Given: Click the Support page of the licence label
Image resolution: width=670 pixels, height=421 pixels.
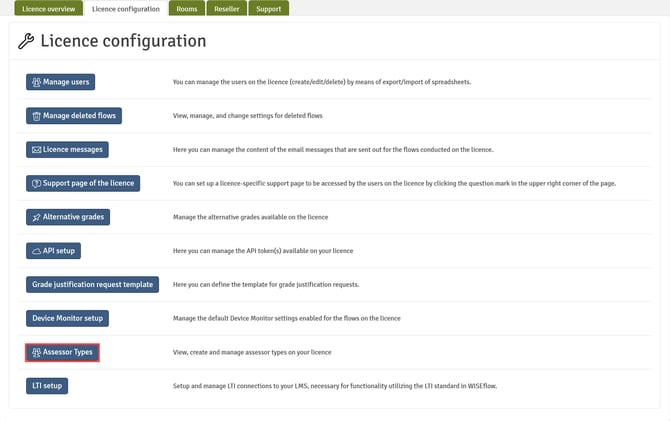Looking at the screenshot, I should [x=89, y=183].
